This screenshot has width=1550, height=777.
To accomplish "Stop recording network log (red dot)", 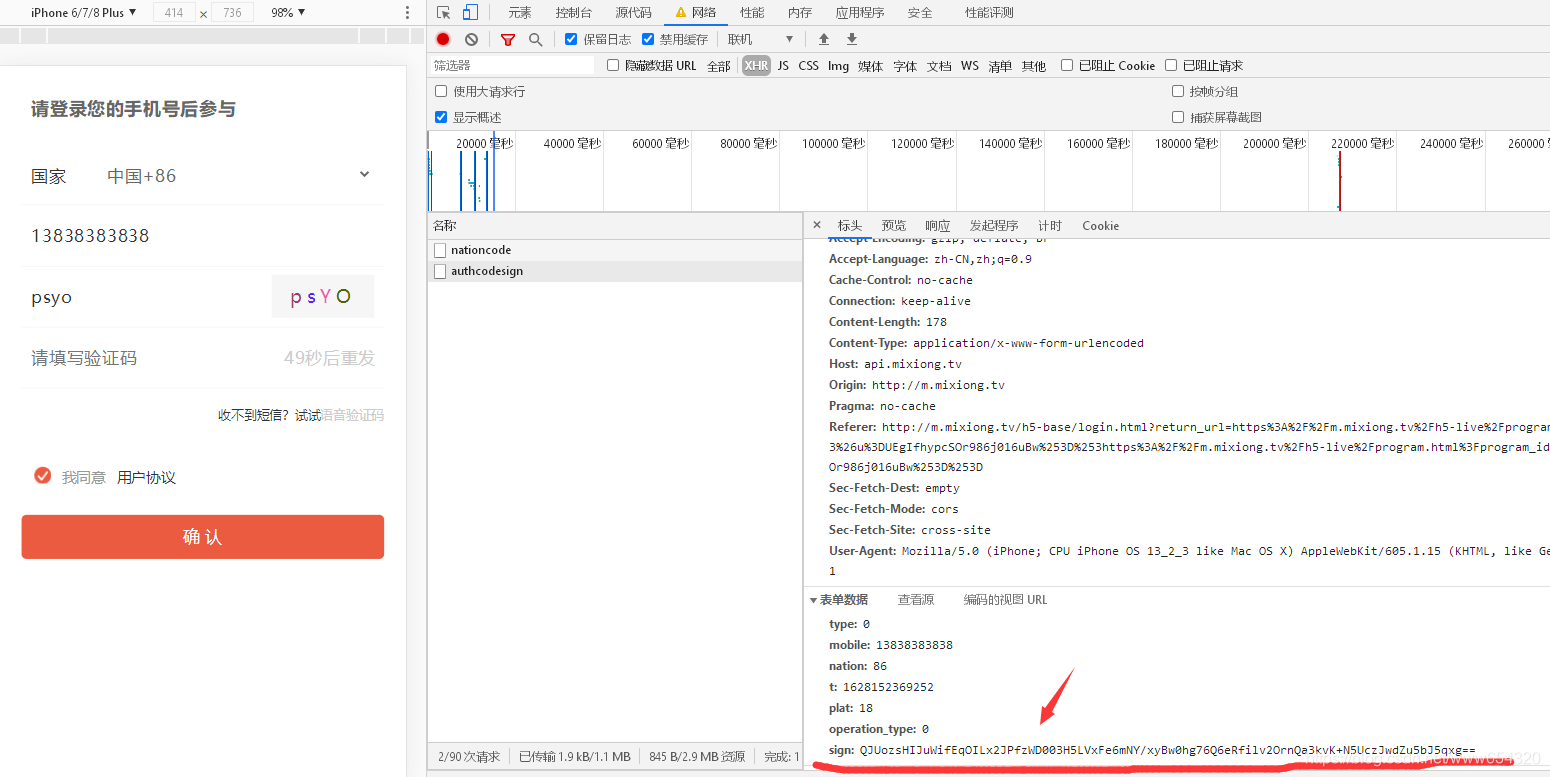I will [443, 39].
